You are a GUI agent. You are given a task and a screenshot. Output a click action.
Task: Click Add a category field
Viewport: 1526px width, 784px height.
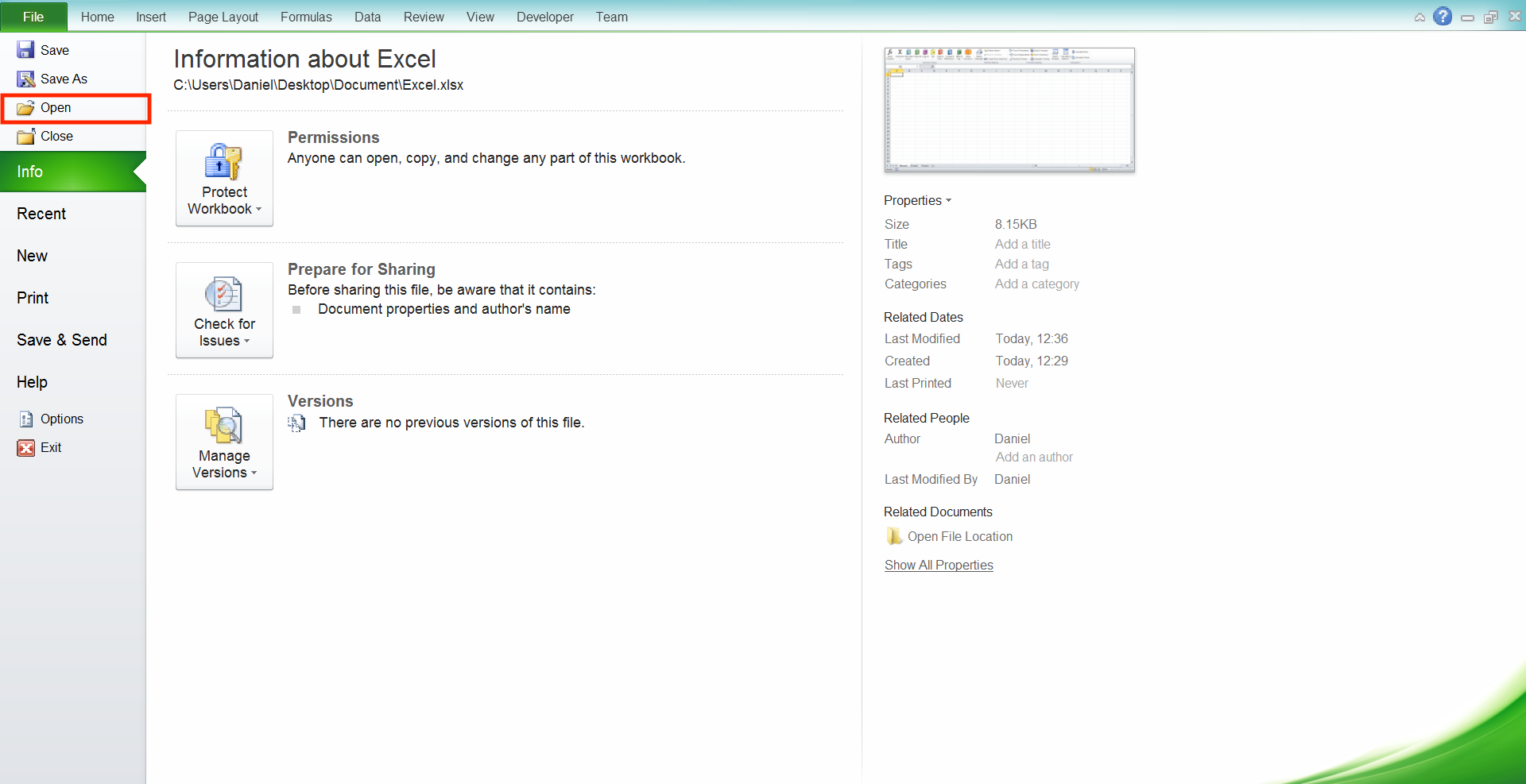(x=1037, y=284)
